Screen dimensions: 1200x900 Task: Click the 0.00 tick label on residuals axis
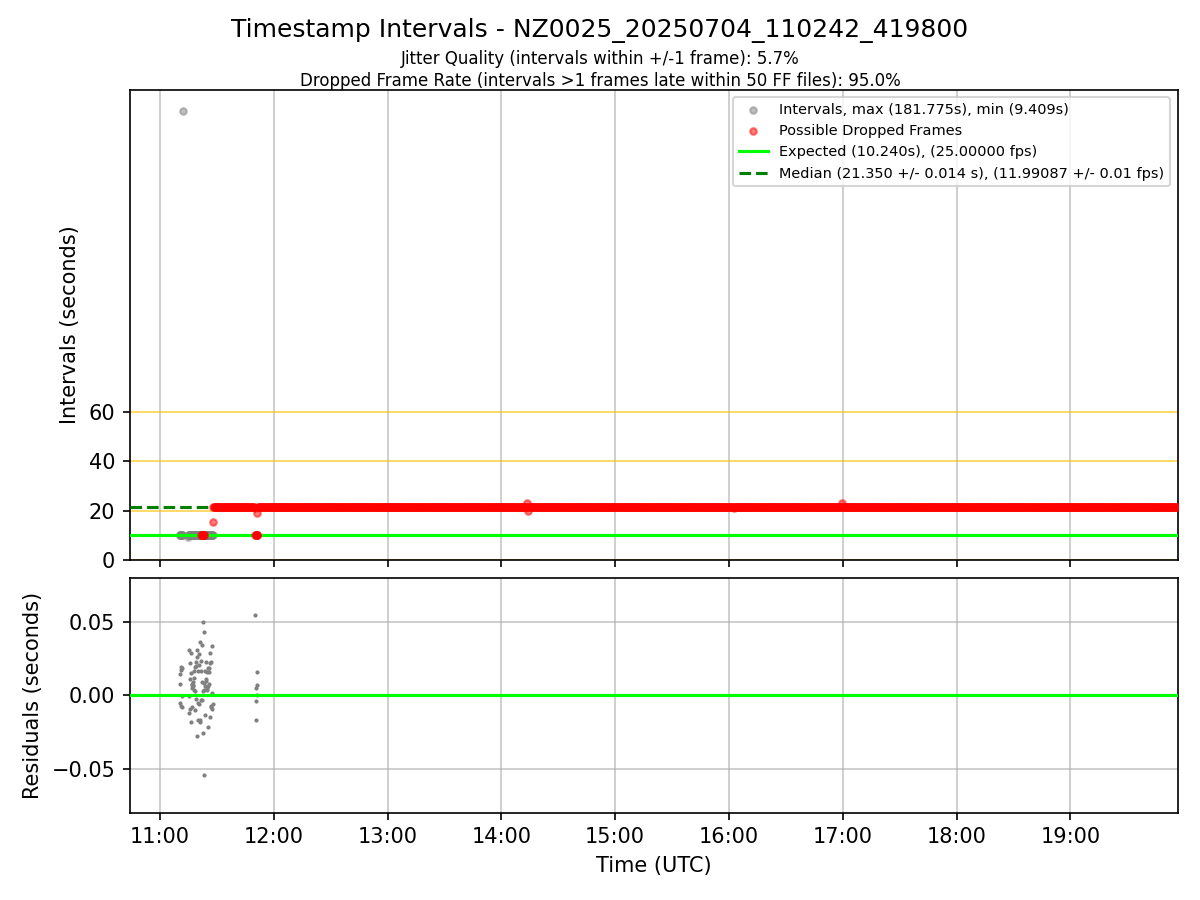click(94, 695)
